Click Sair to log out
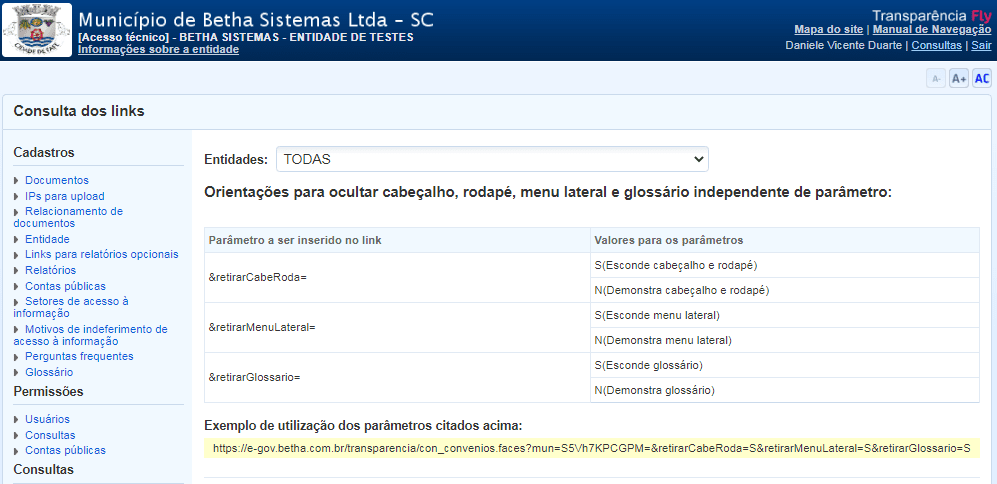The height and width of the screenshot is (484, 997). click(x=981, y=45)
